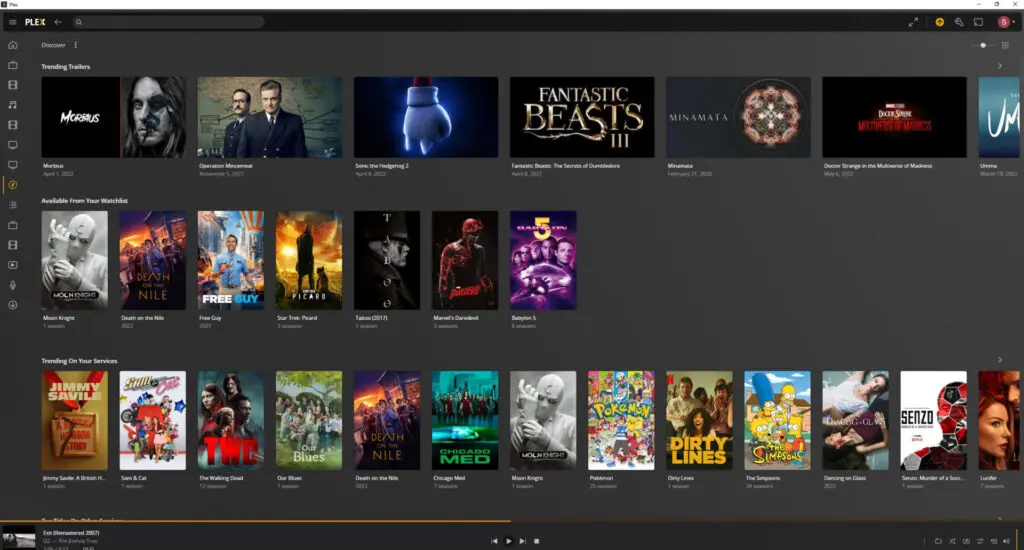Toggle shuffle in the player bar
The width and height of the screenshot is (1024, 550).
952,541
